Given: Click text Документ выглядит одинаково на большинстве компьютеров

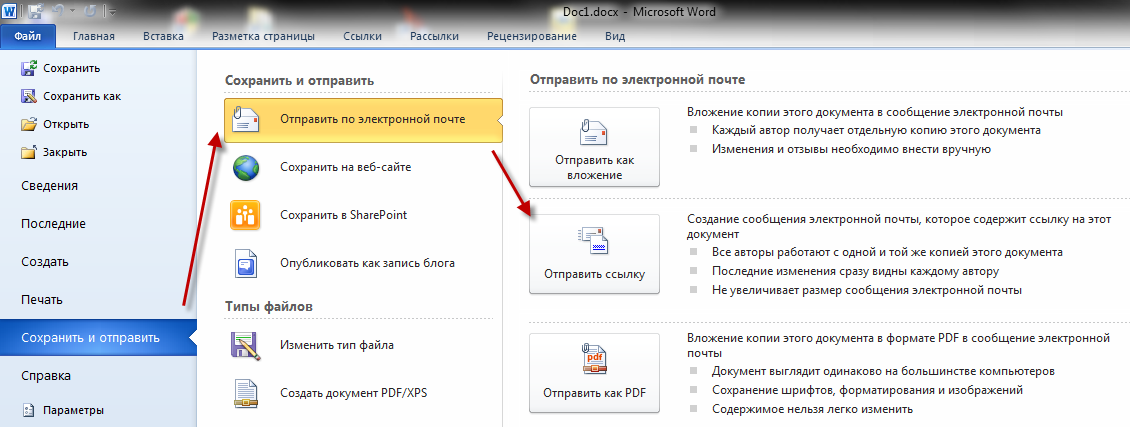Looking at the screenshot, I should coord(883,372).
